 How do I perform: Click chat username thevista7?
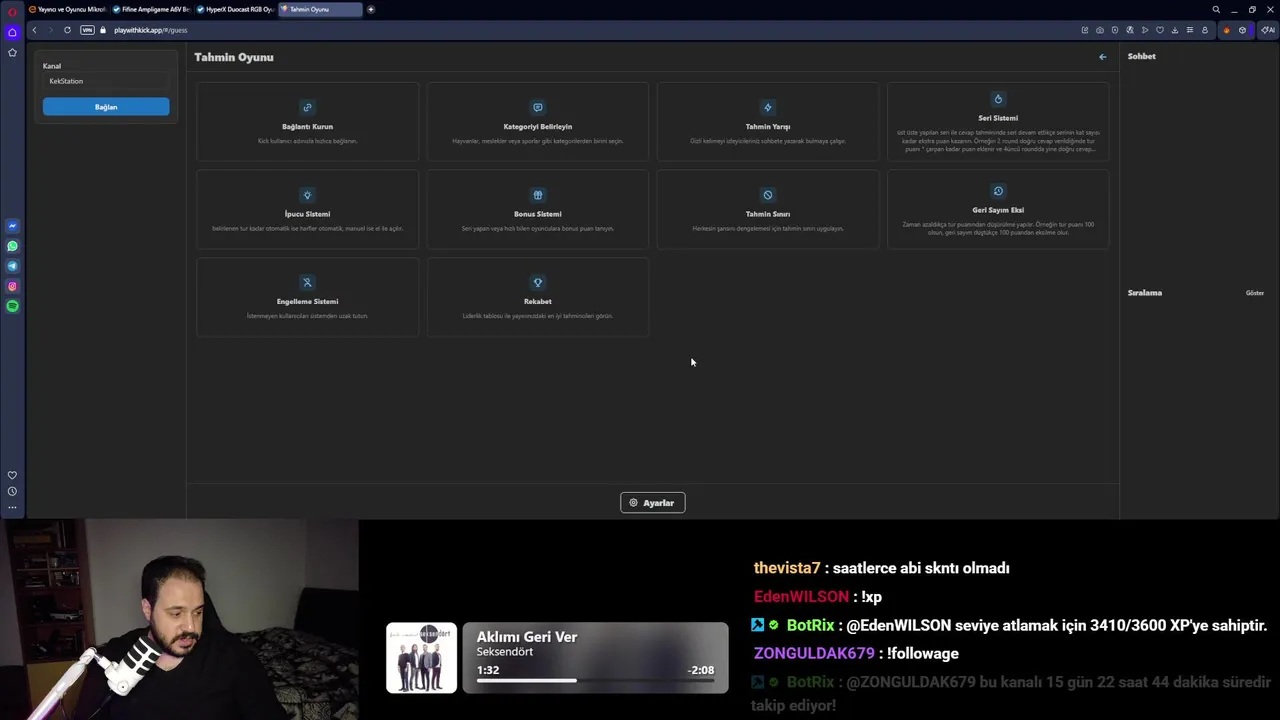787,568
